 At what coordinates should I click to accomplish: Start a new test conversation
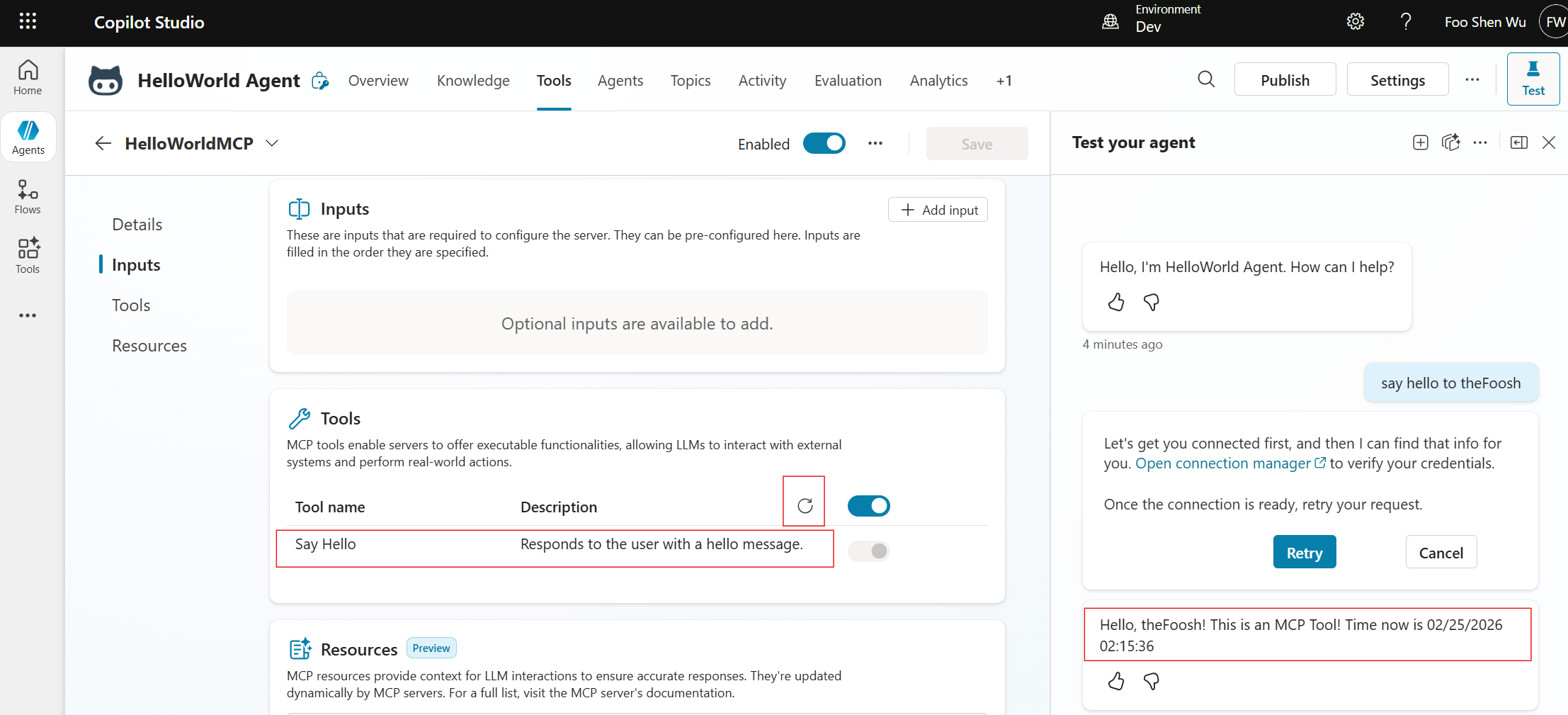[x=1420, y=142]
